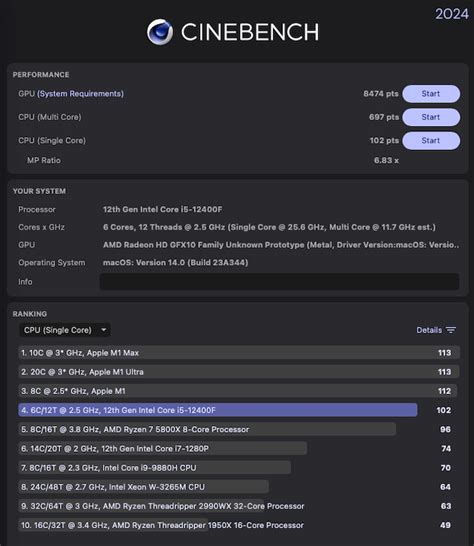The image size is (474, 546).
Task: Select the Apple M1 Max ranking entry
Action: (x=239, y=353)
